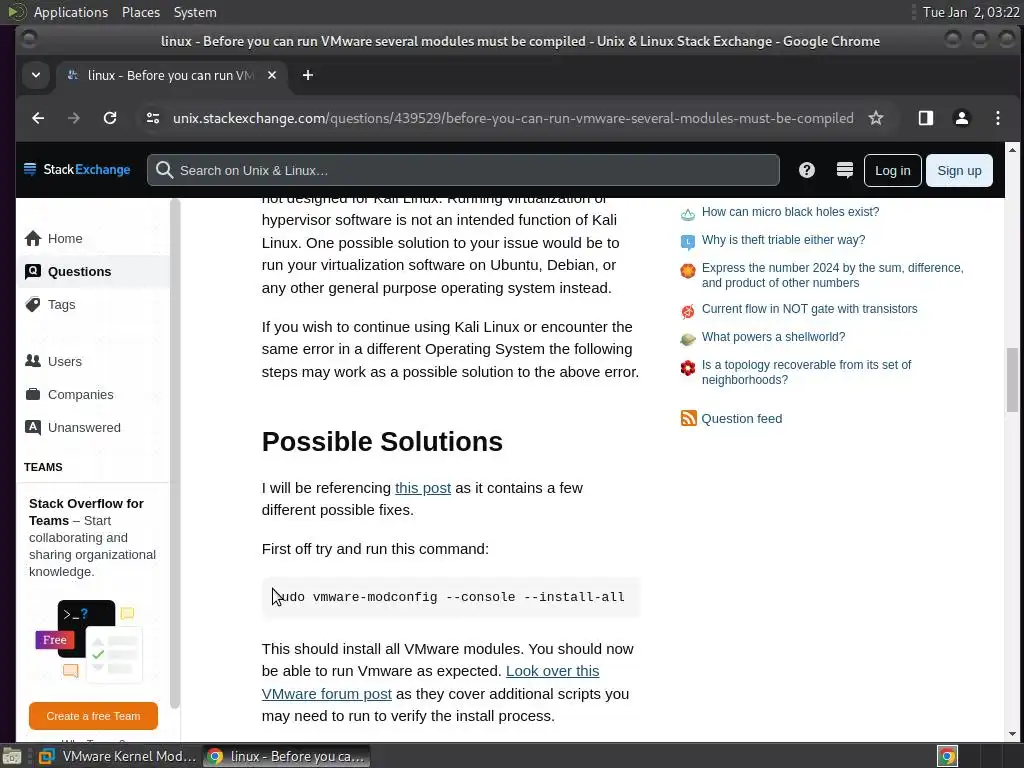The width and height of the screenshot is (1024, 768).
Task: Open the System menu in top panel
Action: [x=195, y=12]
